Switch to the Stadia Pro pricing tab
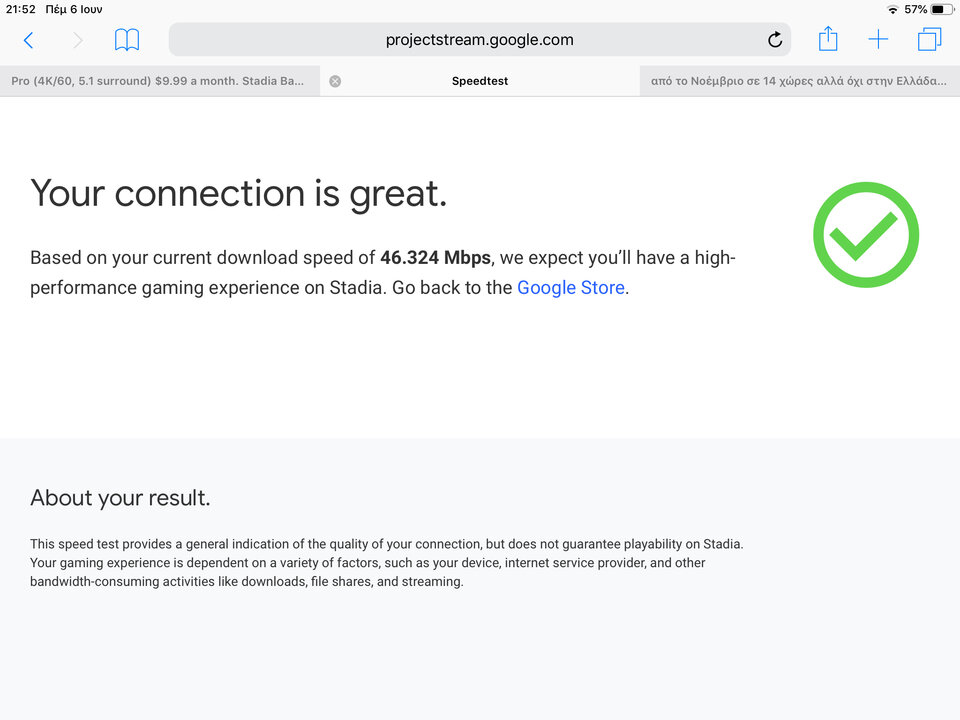 [160, 81]
